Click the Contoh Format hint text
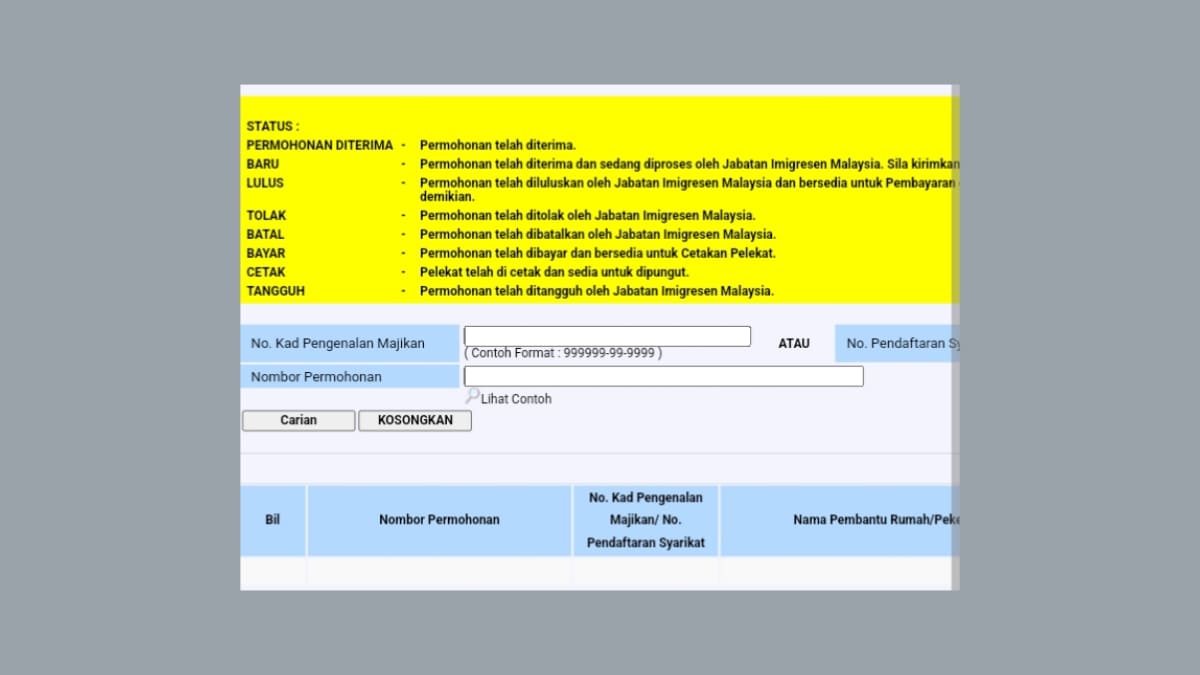Viewport: 1200px width, 675px height. [x=563, y=353]
